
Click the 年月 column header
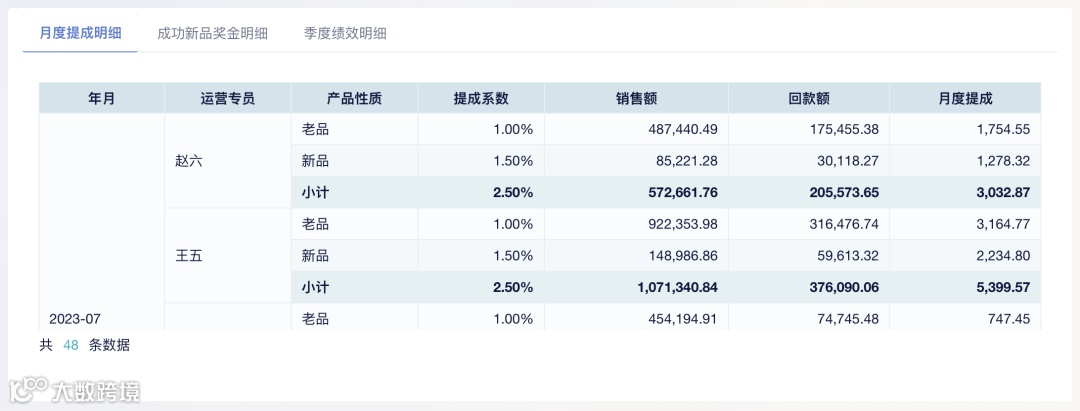pos(101,98)
